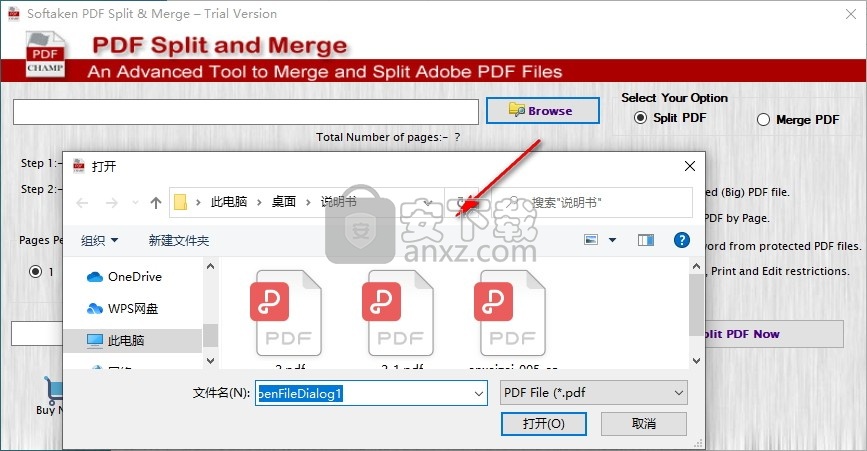Expand chevron before 此电脑 in breadcrumb

(x=198, y=202)
